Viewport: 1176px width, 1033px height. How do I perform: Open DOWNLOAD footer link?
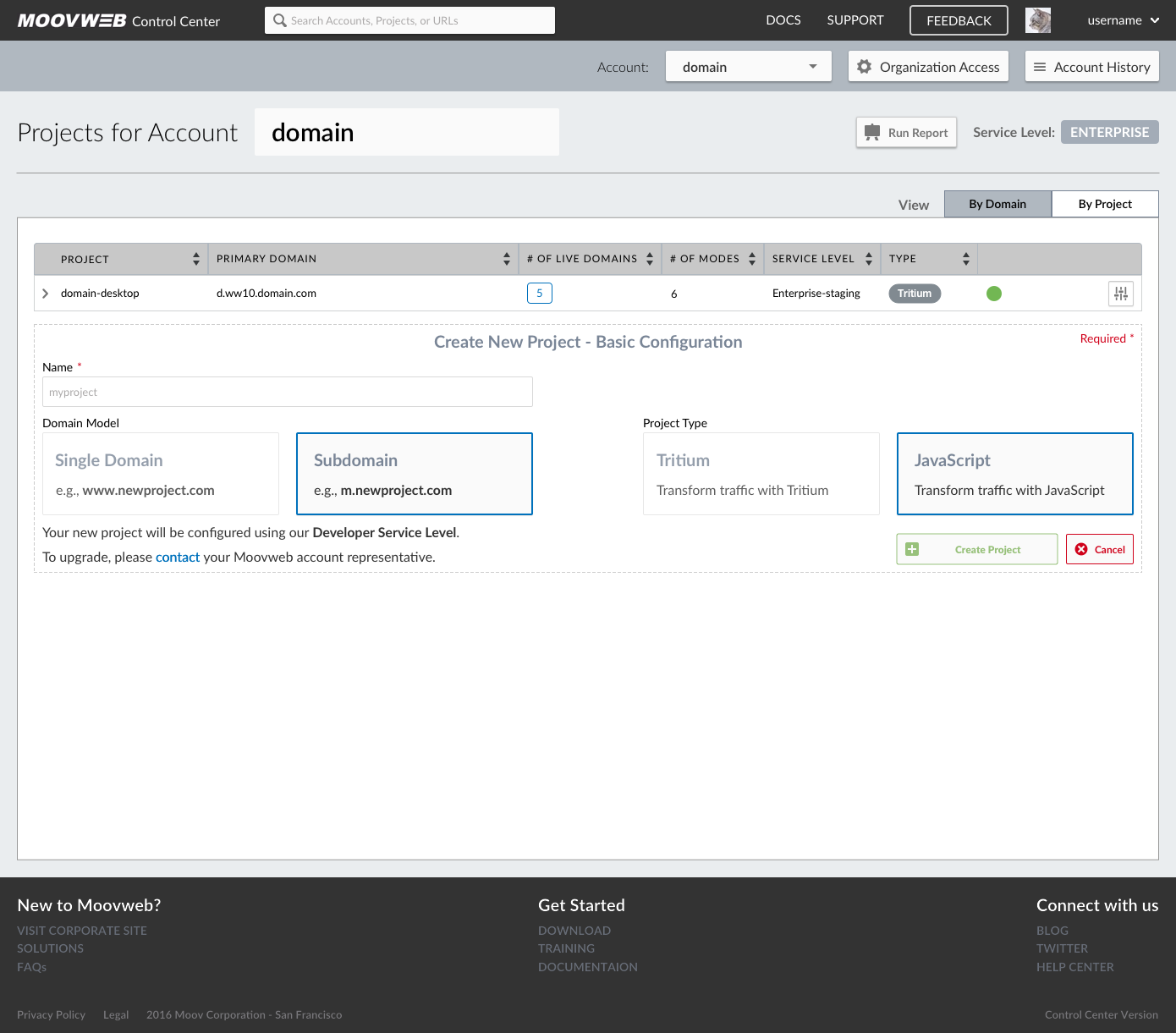[x=574, y=931]
